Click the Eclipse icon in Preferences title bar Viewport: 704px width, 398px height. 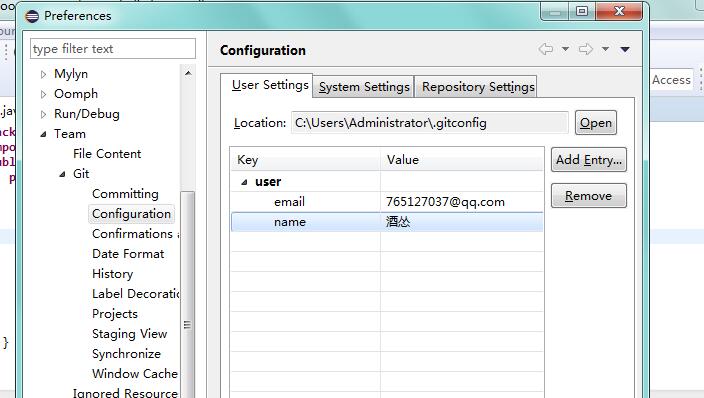32,16
